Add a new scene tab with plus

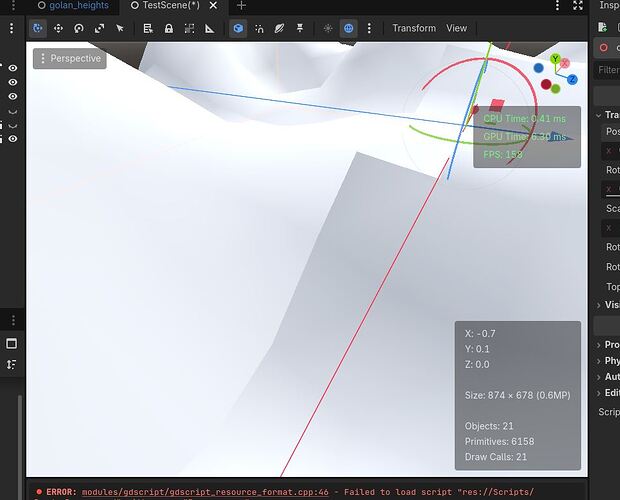(x=241, y=6)
